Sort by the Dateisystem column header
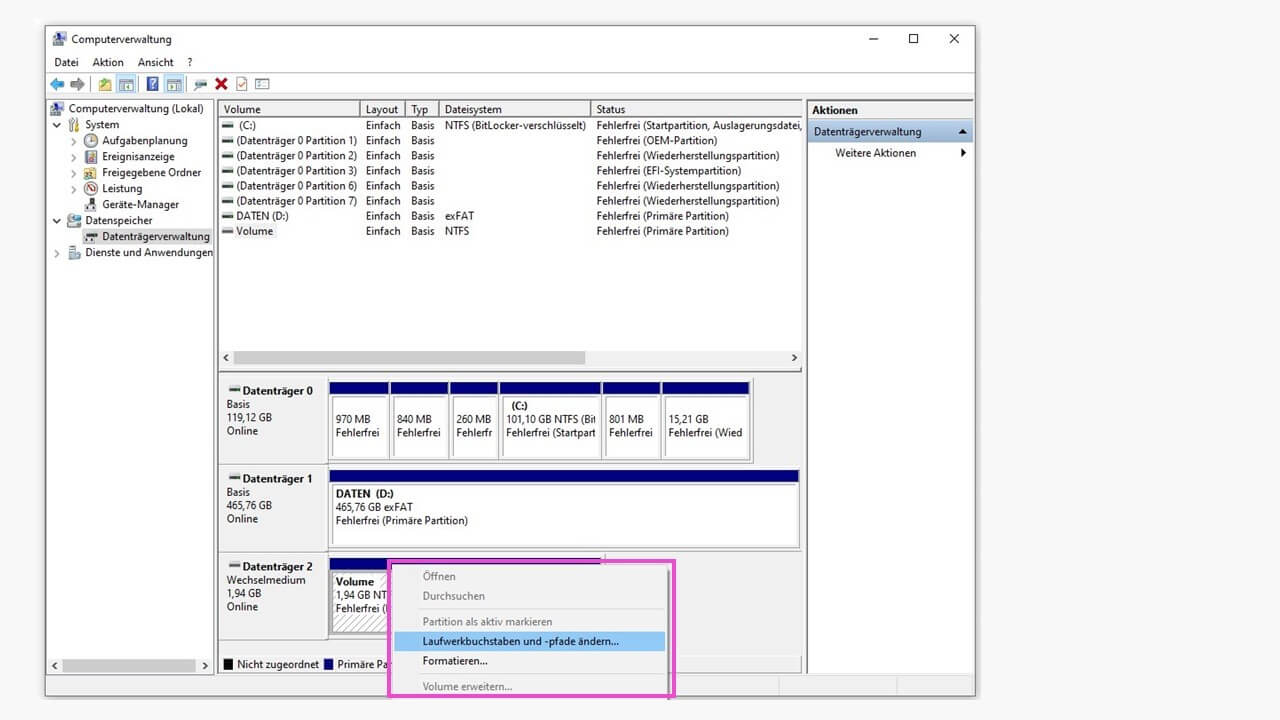This screenshot has height=720, width=1280. pos(516,109)
